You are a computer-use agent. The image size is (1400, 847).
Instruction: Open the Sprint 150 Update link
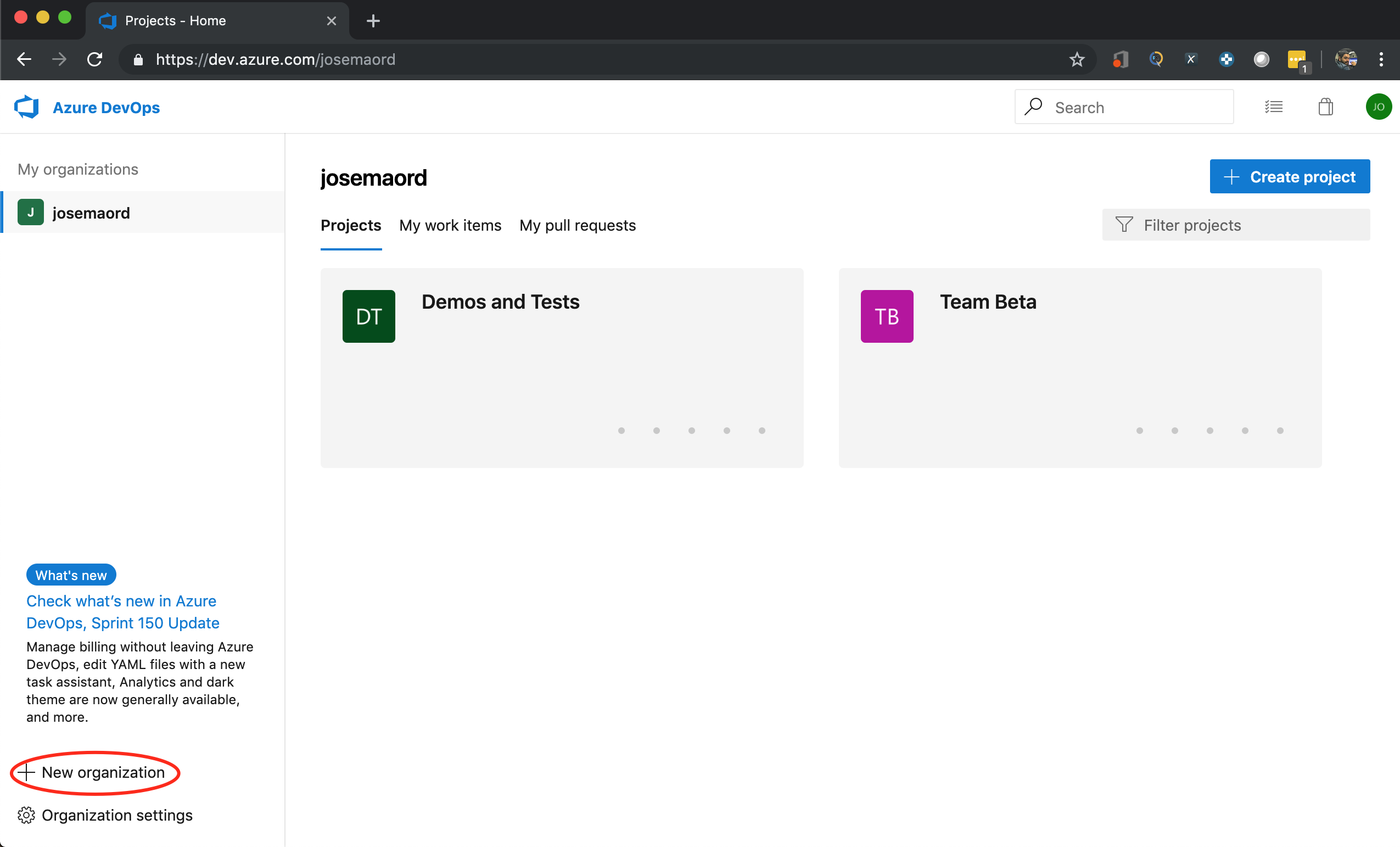122,612
